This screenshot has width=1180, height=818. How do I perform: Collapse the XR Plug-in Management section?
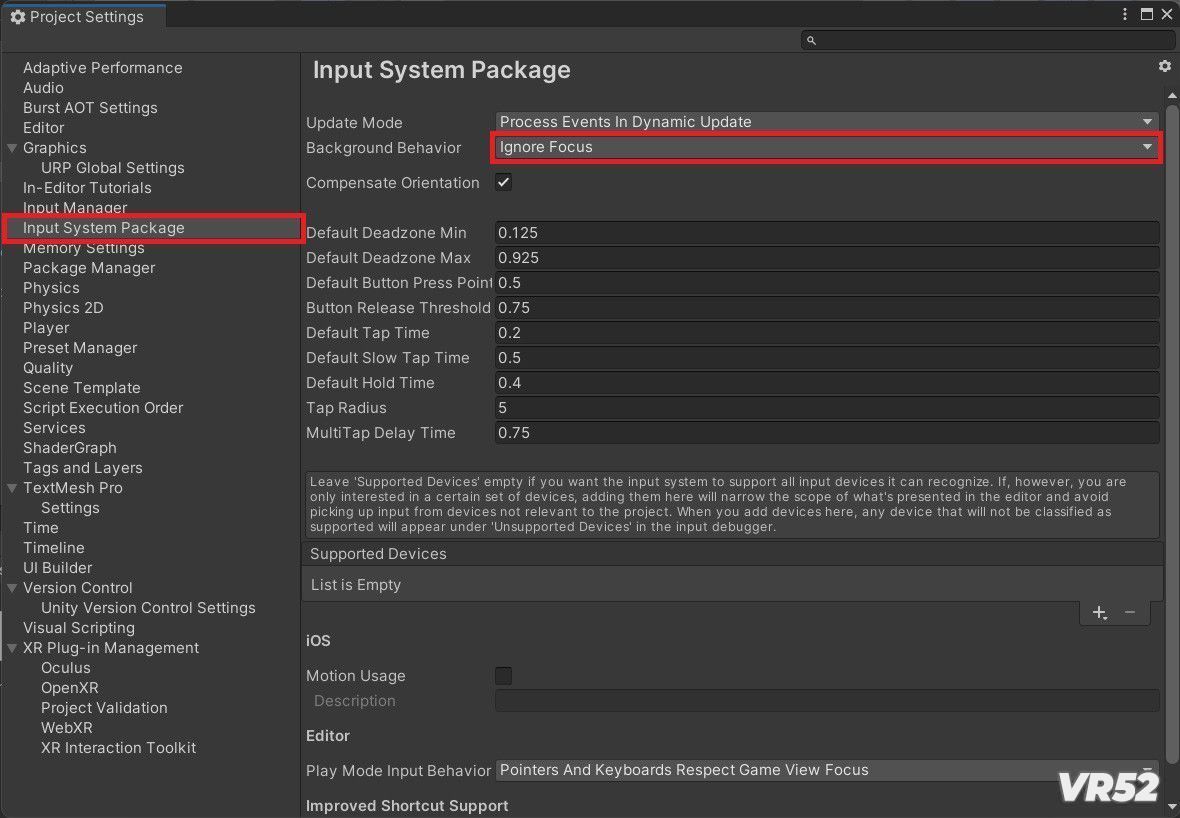tap(12, 649)
